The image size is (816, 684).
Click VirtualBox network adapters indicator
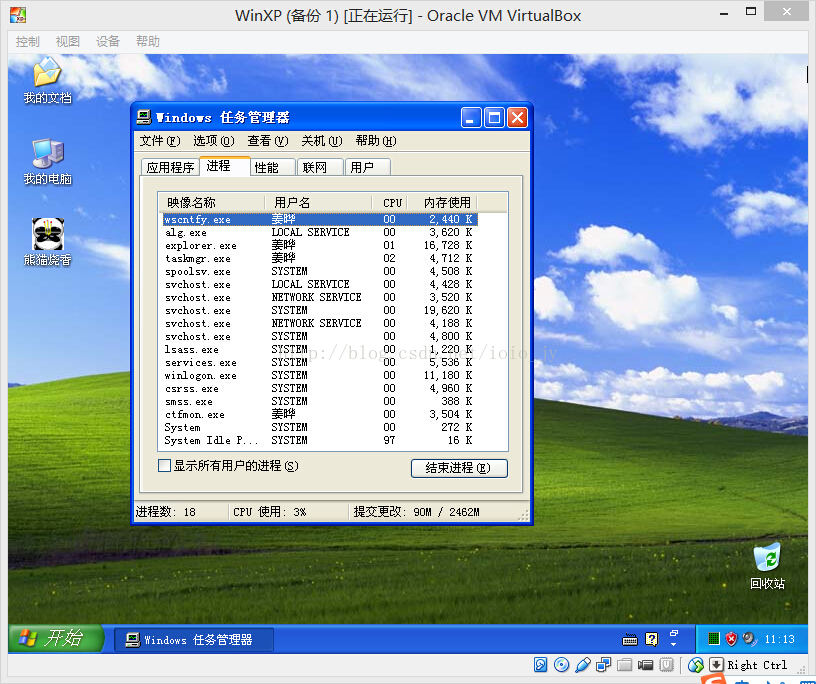coord(604,665)
